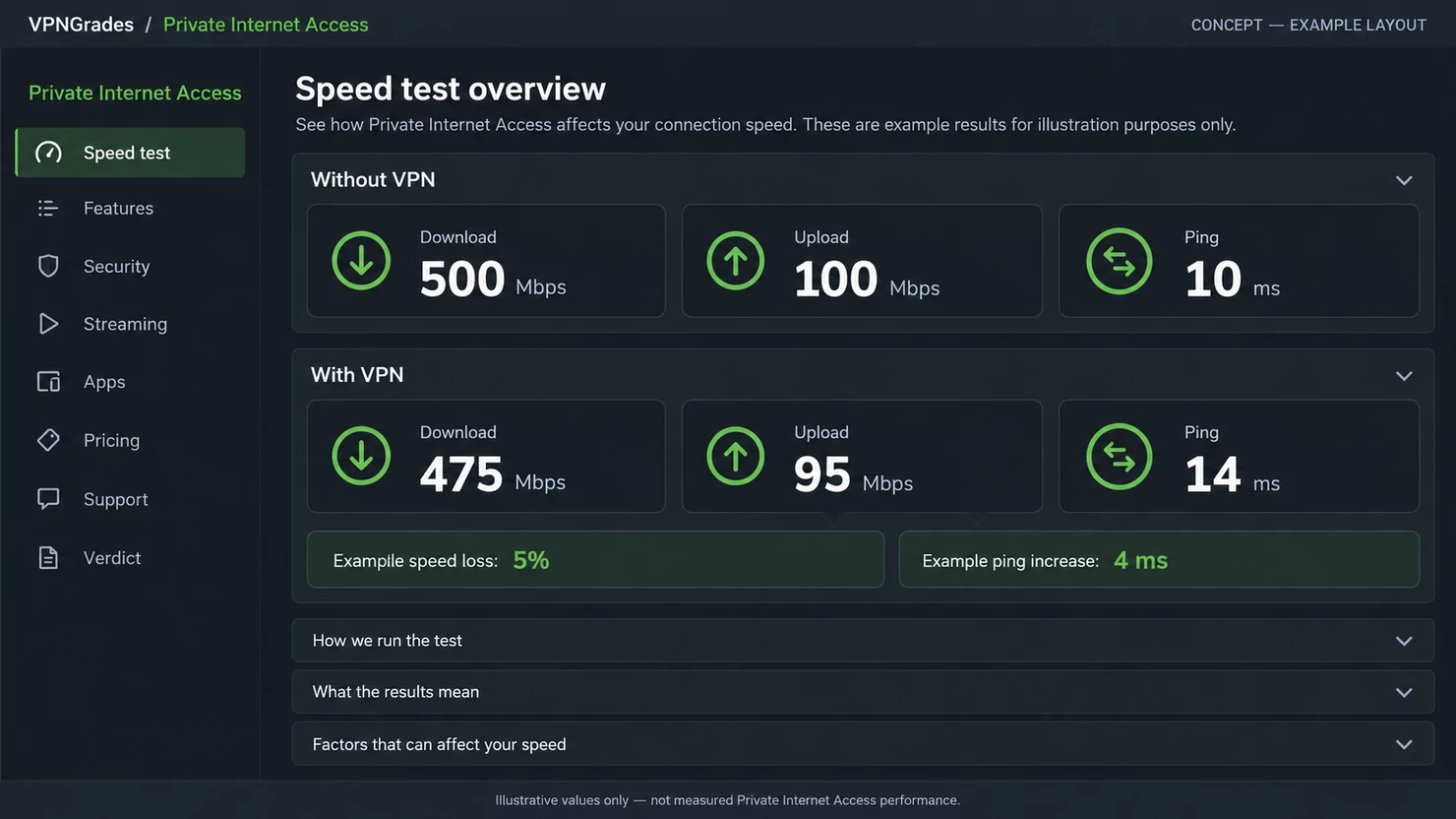Viewport: 1456px width, 819px height.
Task: Click the Support chat bubble icon
Action: click(x=48, y=499)
